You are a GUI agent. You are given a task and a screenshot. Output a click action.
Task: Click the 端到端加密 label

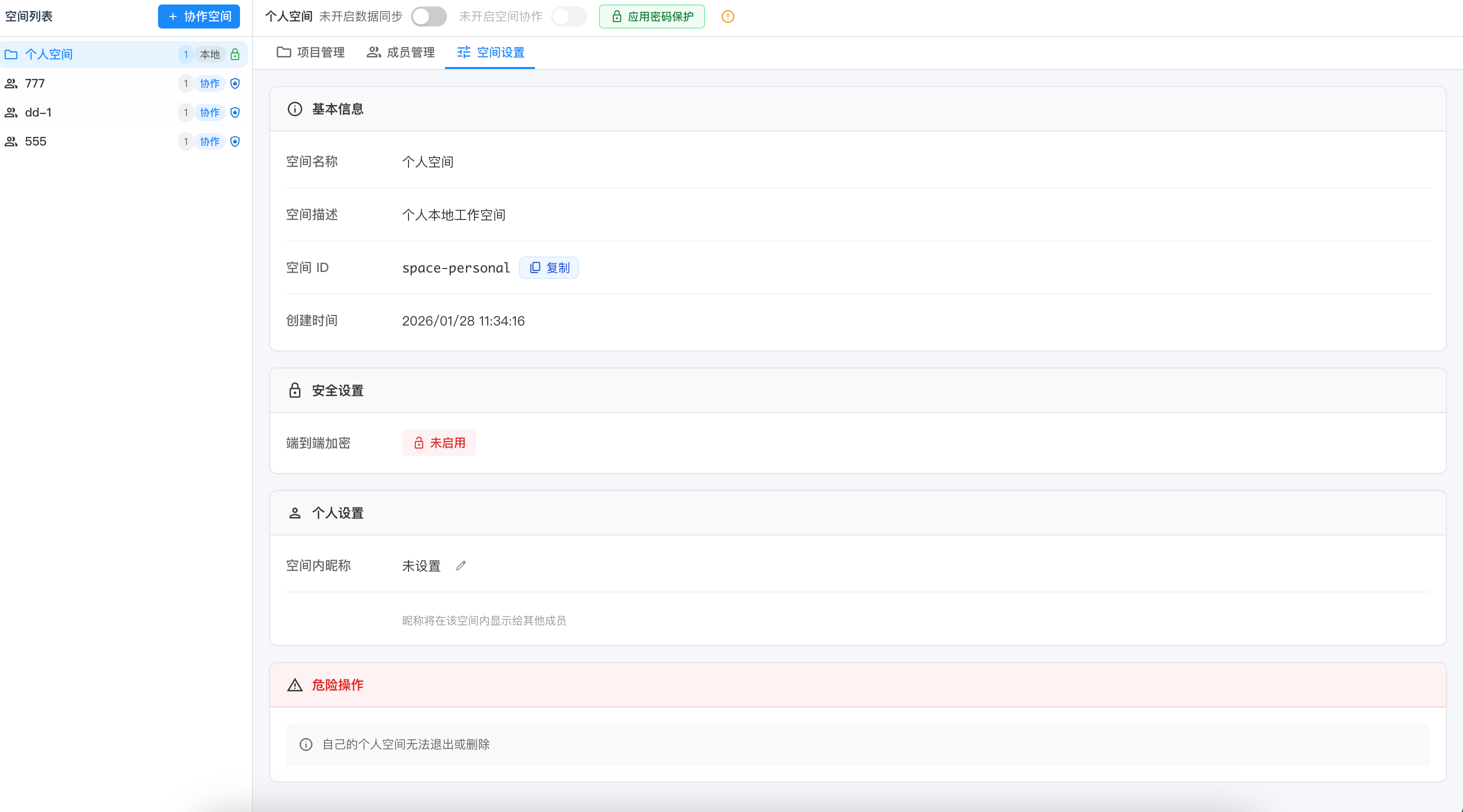[318, 443]
